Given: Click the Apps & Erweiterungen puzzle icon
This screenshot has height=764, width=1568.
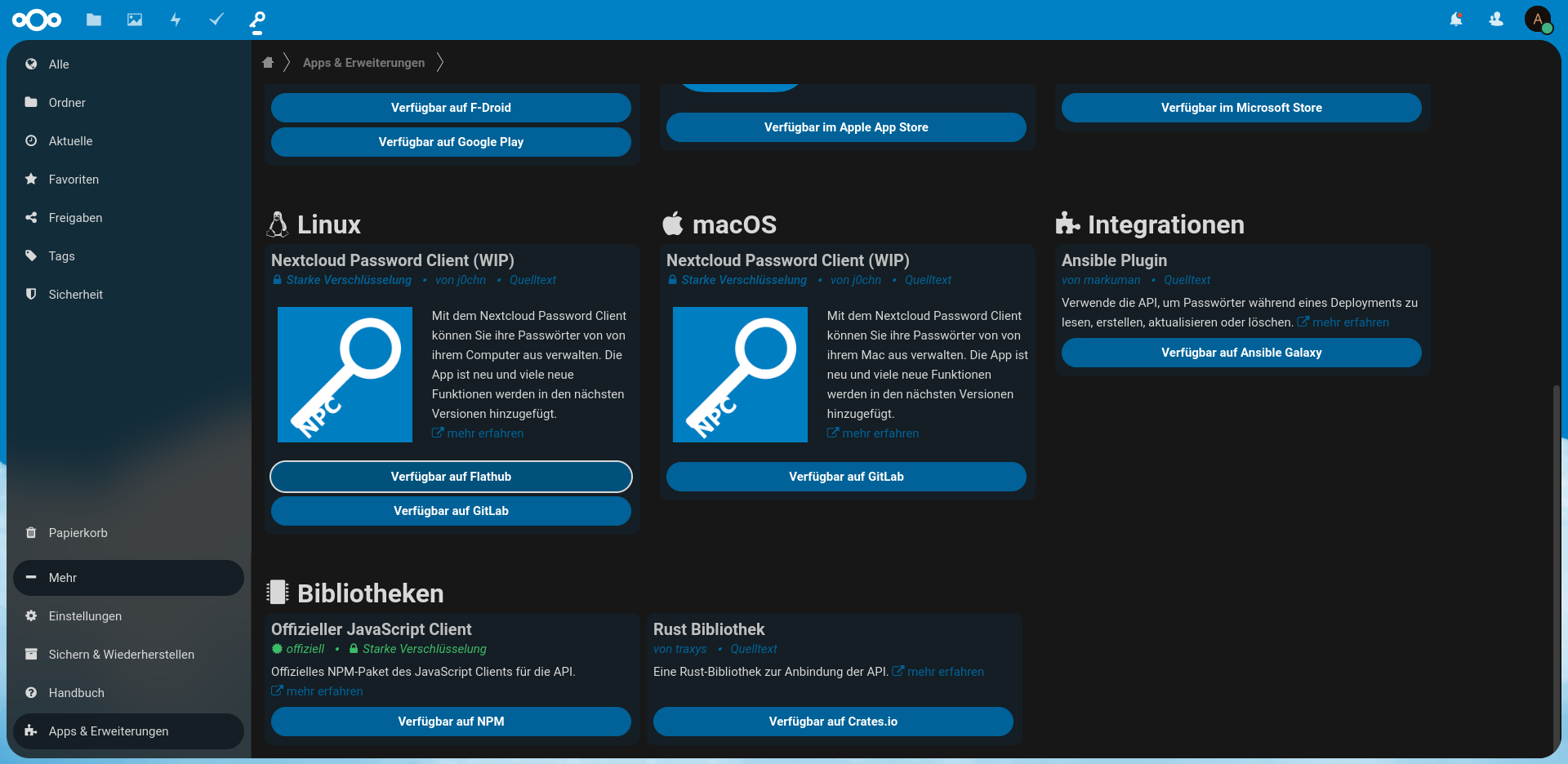Looking at the screenshot, I should [x=31, y=731].
